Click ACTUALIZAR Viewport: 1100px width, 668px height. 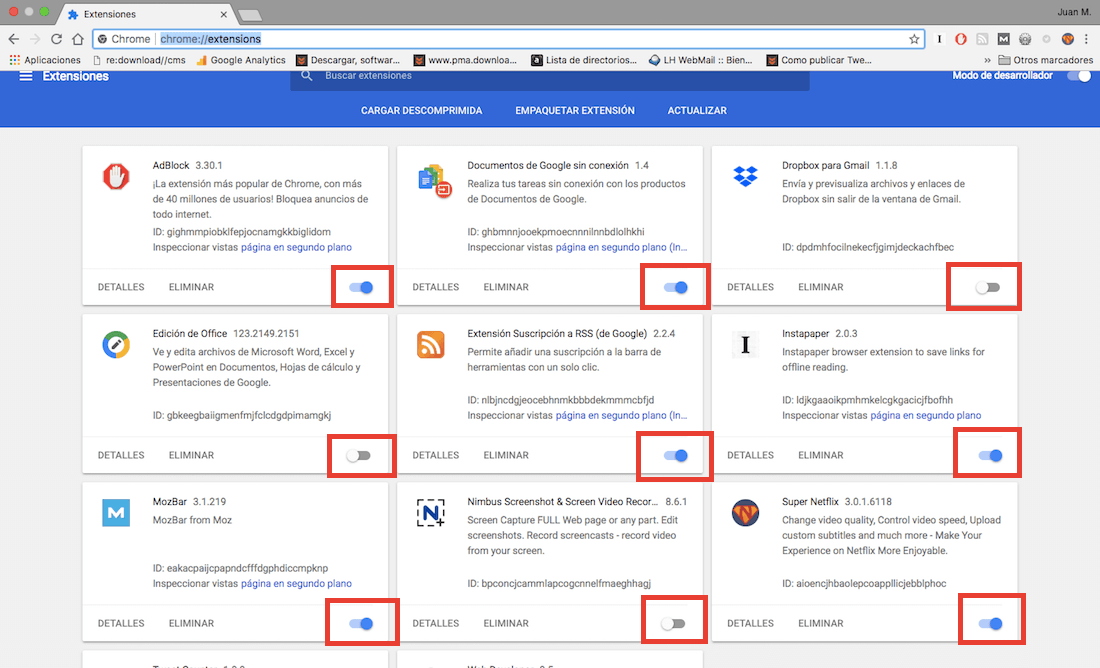[697, 111]
